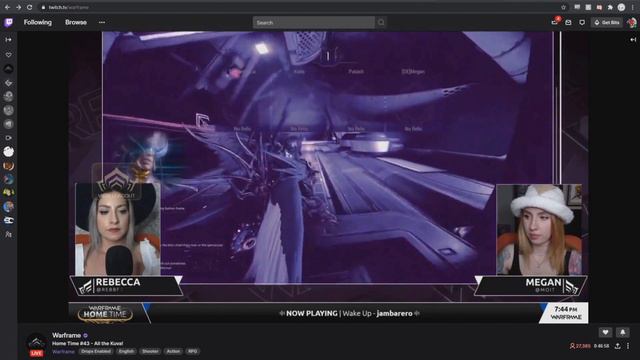The height and width of the screenshot is (360, 640).
Task: Click the Get Bits button
Action: coord(607,22)
